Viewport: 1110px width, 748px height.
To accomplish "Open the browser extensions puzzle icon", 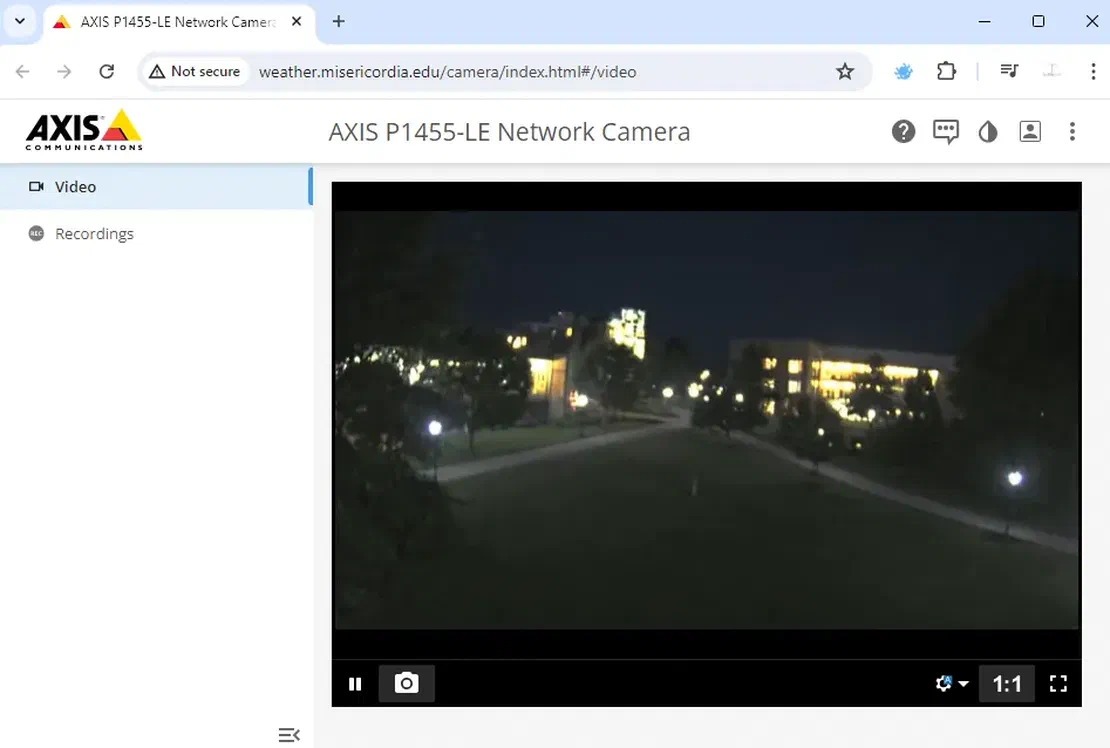I will pyautogui.click(x=946, y=71).
